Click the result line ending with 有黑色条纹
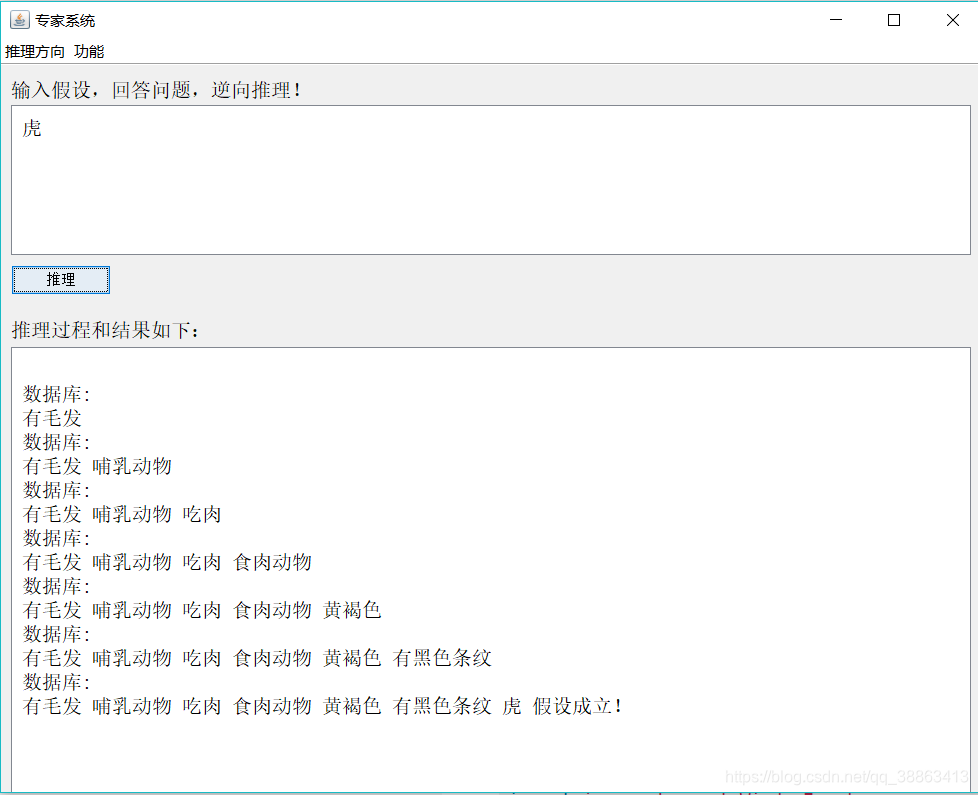 coord(258,658)
